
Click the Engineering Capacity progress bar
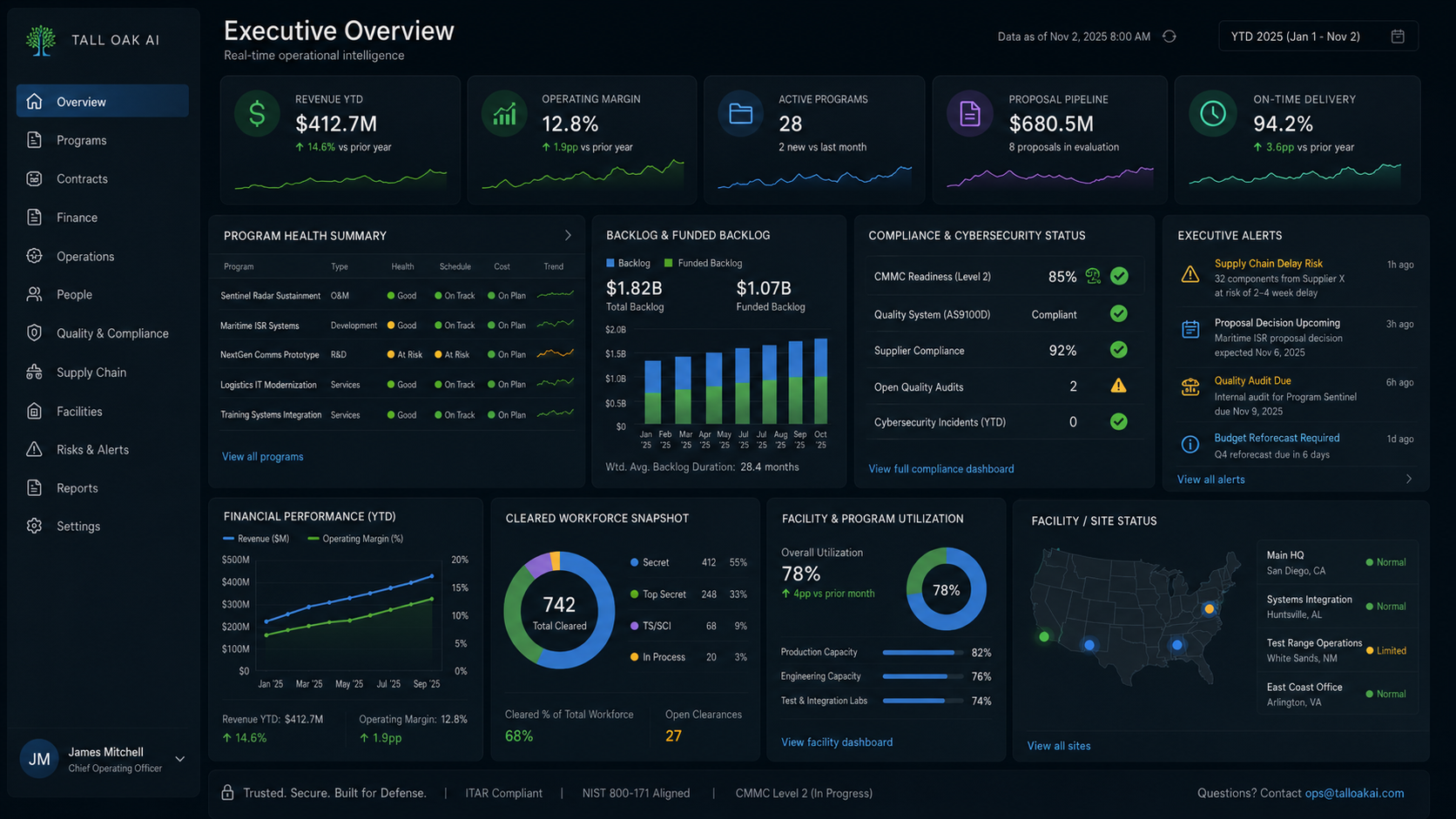tap(922, 676)
